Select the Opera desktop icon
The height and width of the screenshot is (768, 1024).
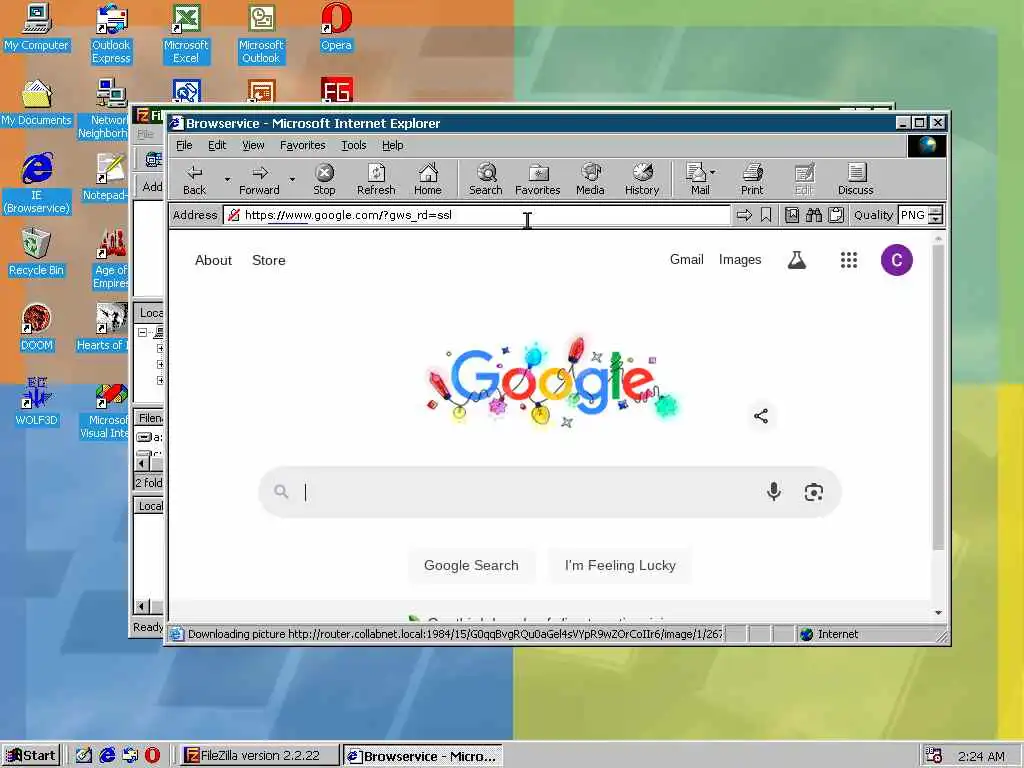(x=336, y=27)
